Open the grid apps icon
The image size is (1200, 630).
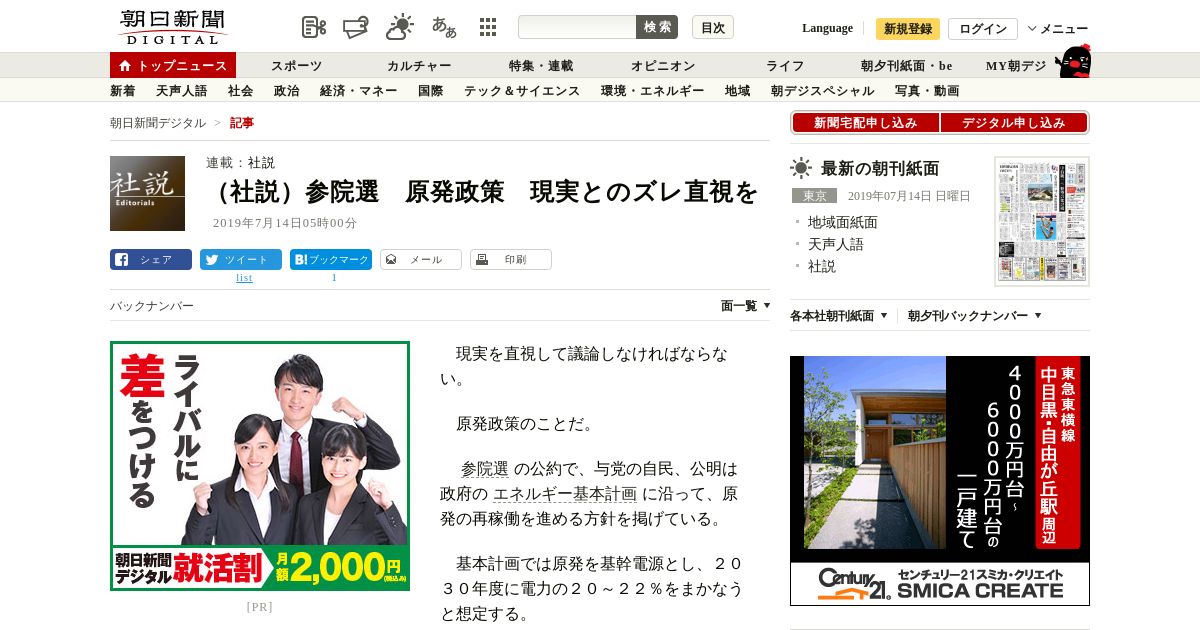(488, 27)
